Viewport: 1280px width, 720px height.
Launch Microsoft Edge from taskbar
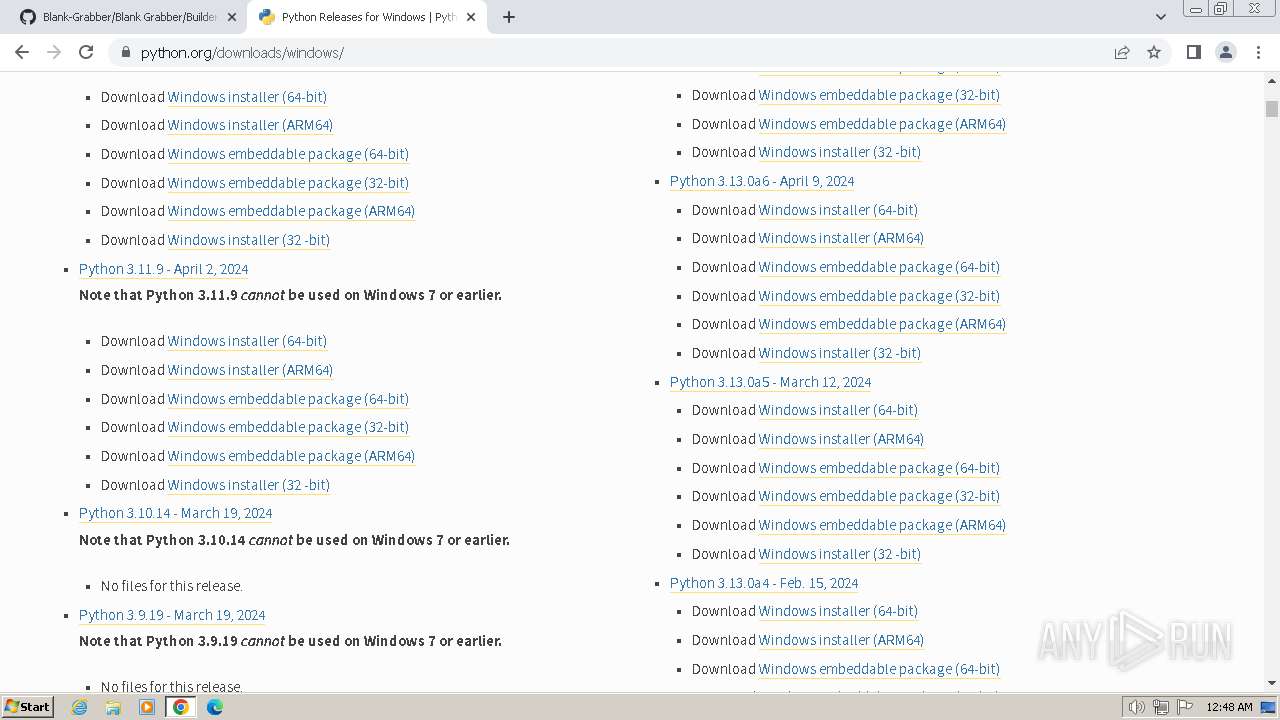coord(215,707)
